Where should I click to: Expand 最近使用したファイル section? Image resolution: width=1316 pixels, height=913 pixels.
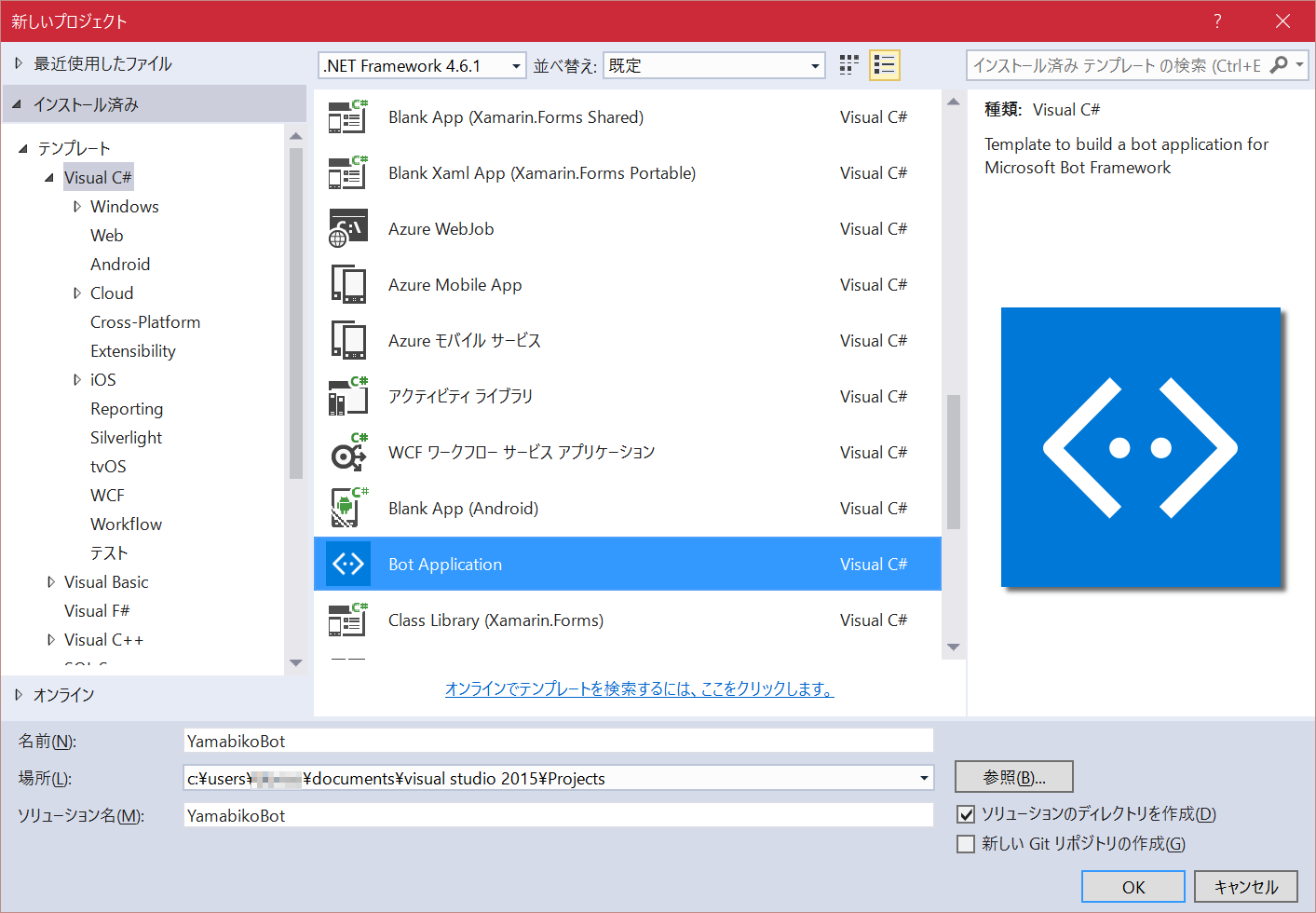(x=18, y=63)
